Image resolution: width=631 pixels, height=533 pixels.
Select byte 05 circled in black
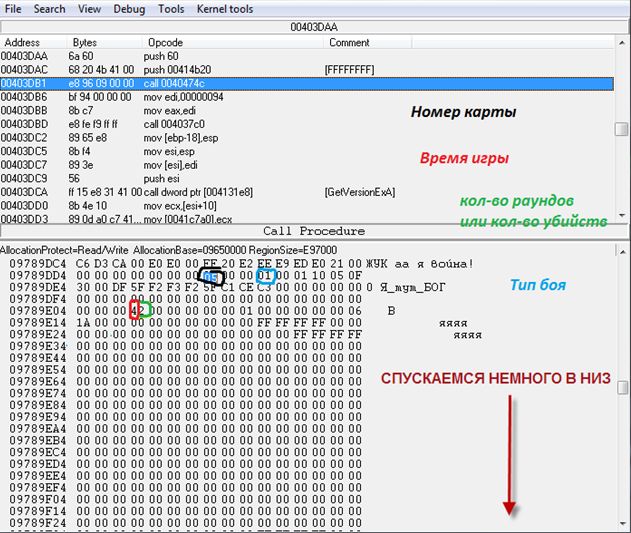(210, 277)
